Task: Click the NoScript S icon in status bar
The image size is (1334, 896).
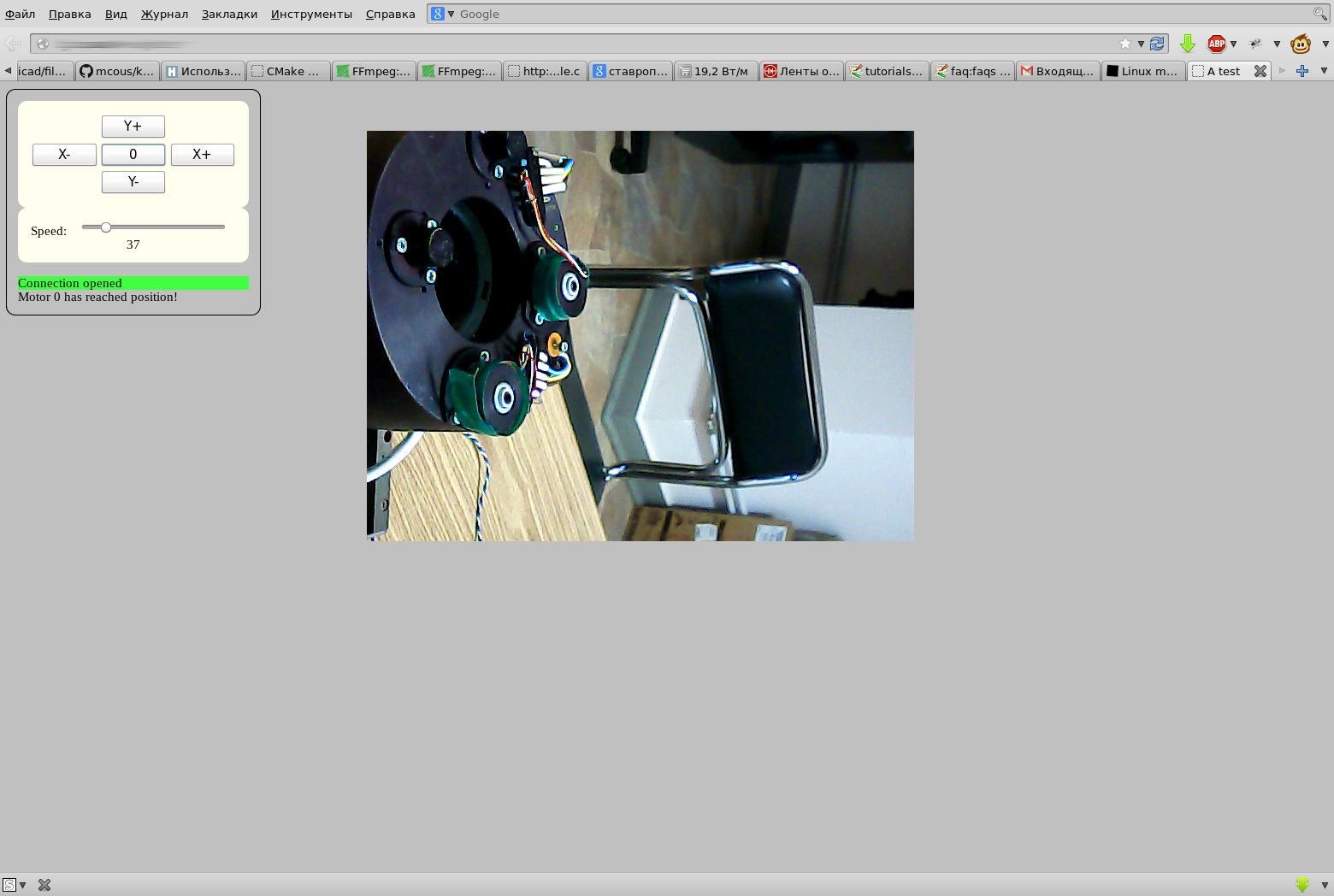Action: point(9,885)
